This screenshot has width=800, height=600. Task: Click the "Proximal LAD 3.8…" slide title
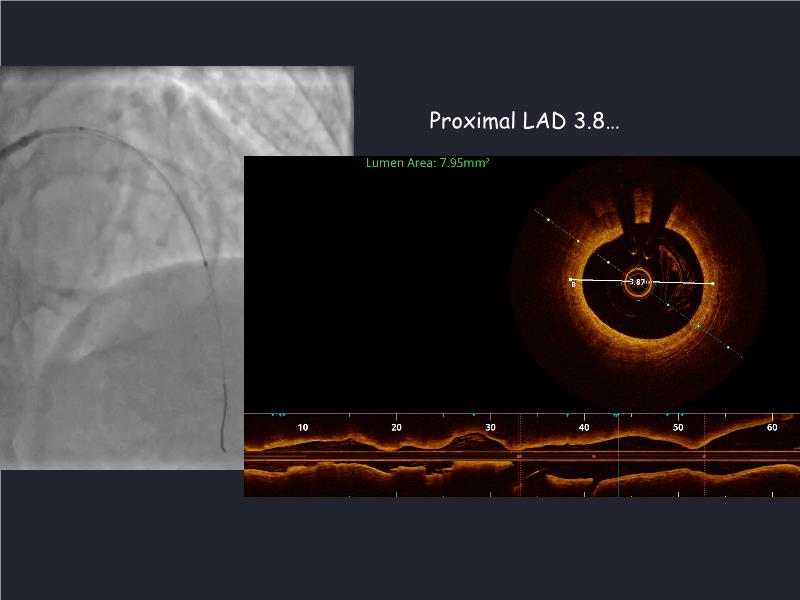click(x=524, y=121)
